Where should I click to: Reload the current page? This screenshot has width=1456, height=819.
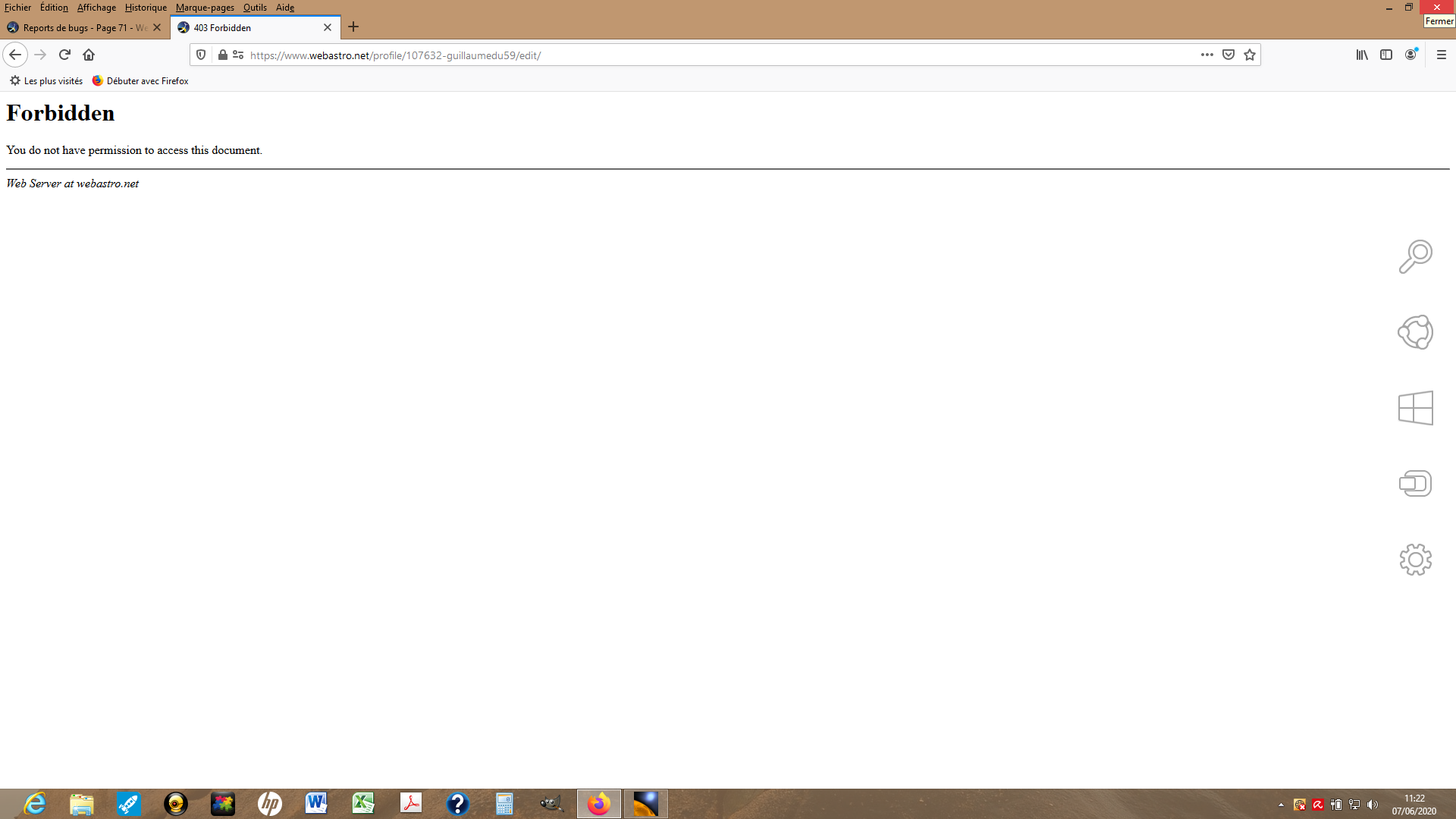click(x=64, y=55)
